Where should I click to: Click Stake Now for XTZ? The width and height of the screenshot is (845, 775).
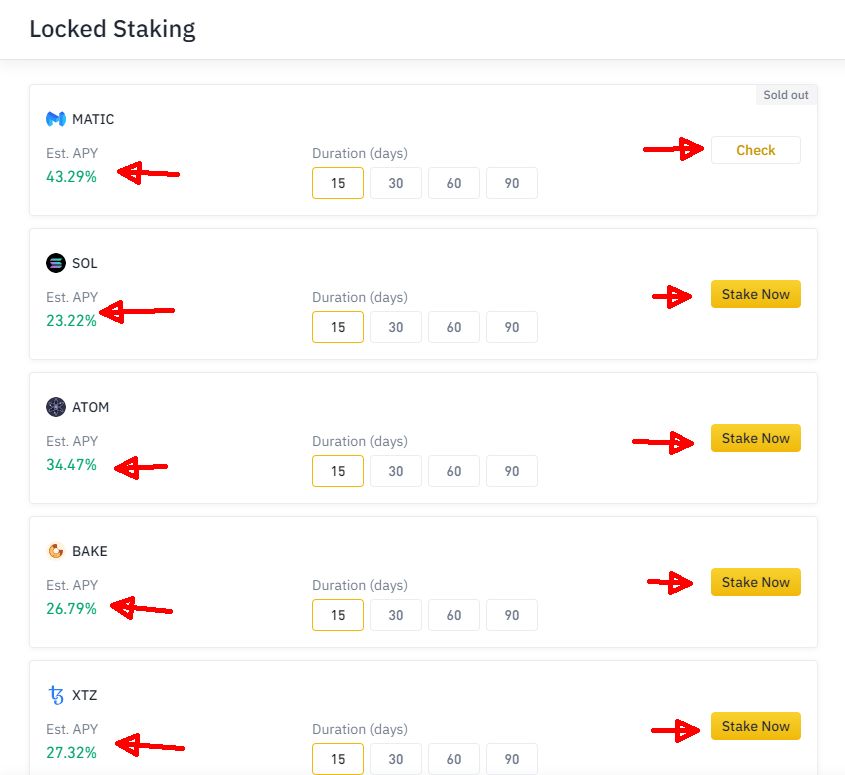[x=756, y=726]
